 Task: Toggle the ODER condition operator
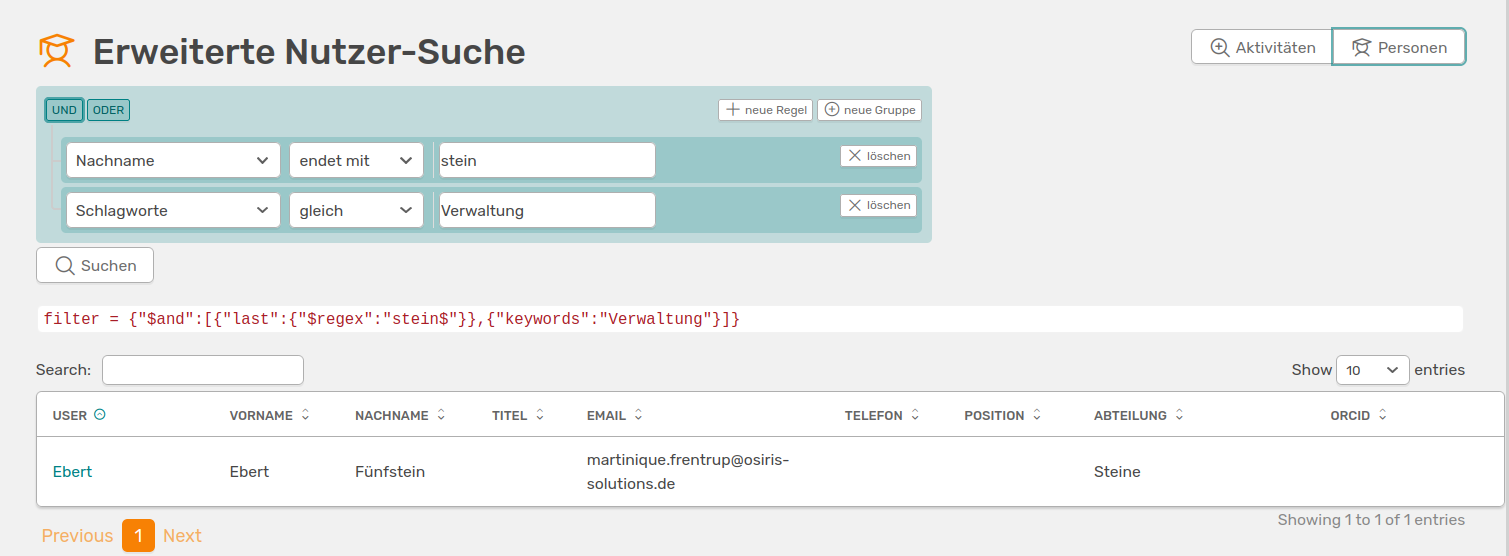108,110
